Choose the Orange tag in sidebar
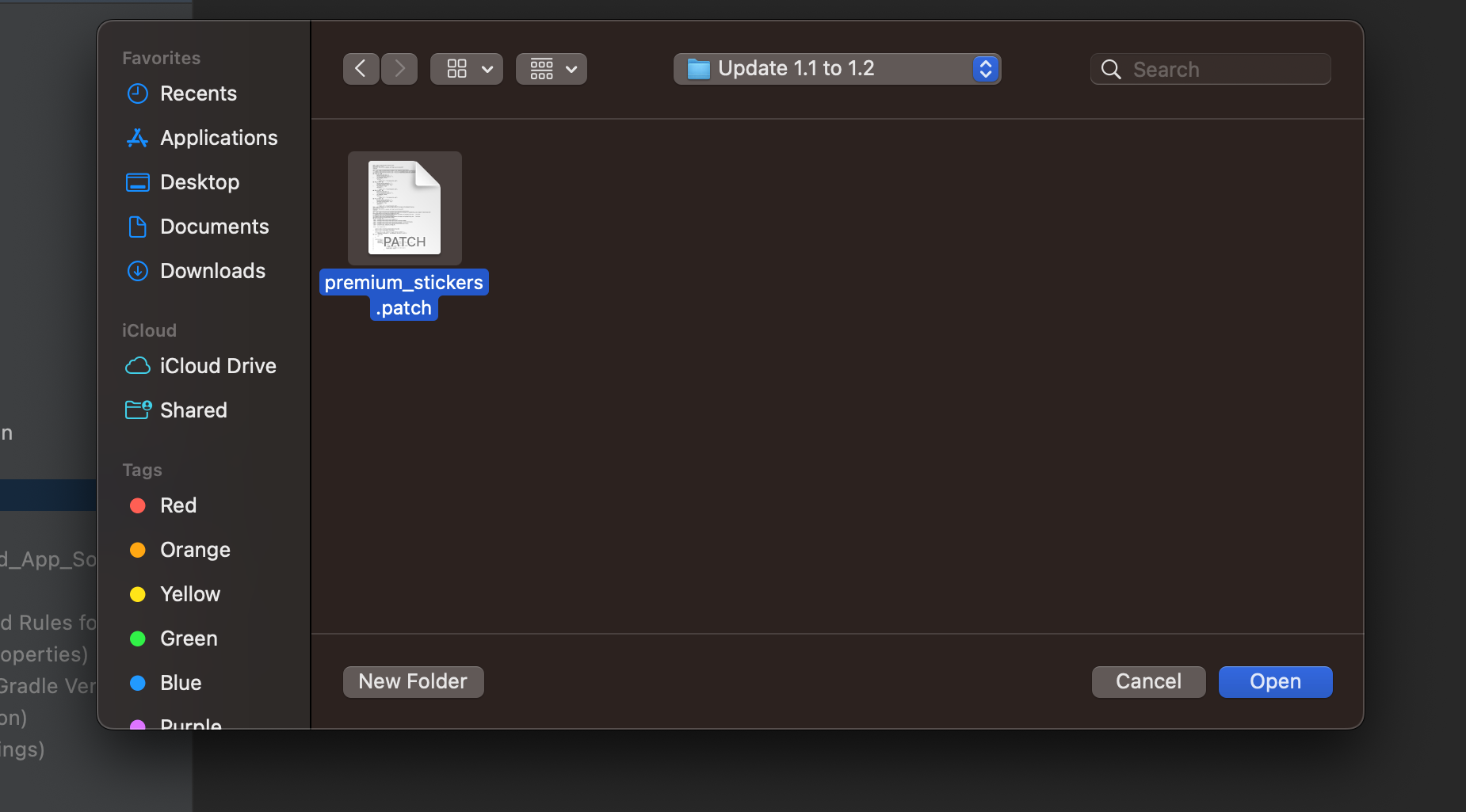This screenshot has width=1466, height=812. (x=195, y=550)
